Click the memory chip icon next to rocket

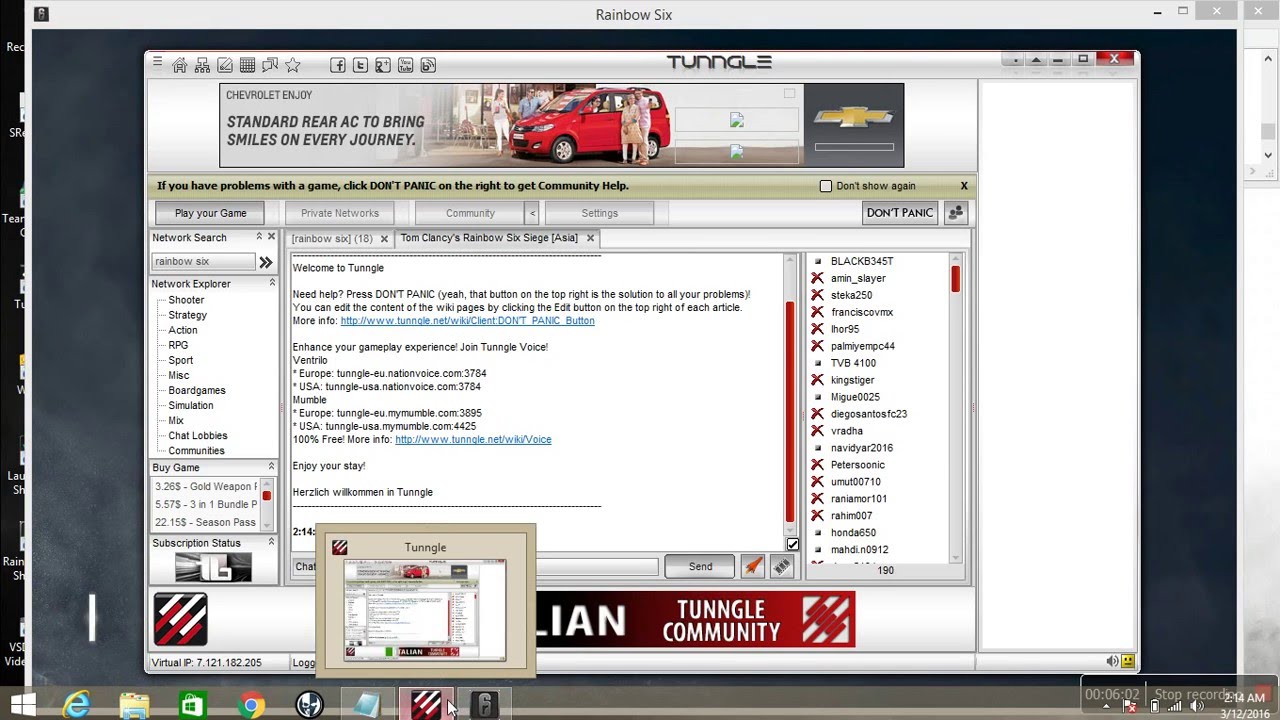click(782, 567)
